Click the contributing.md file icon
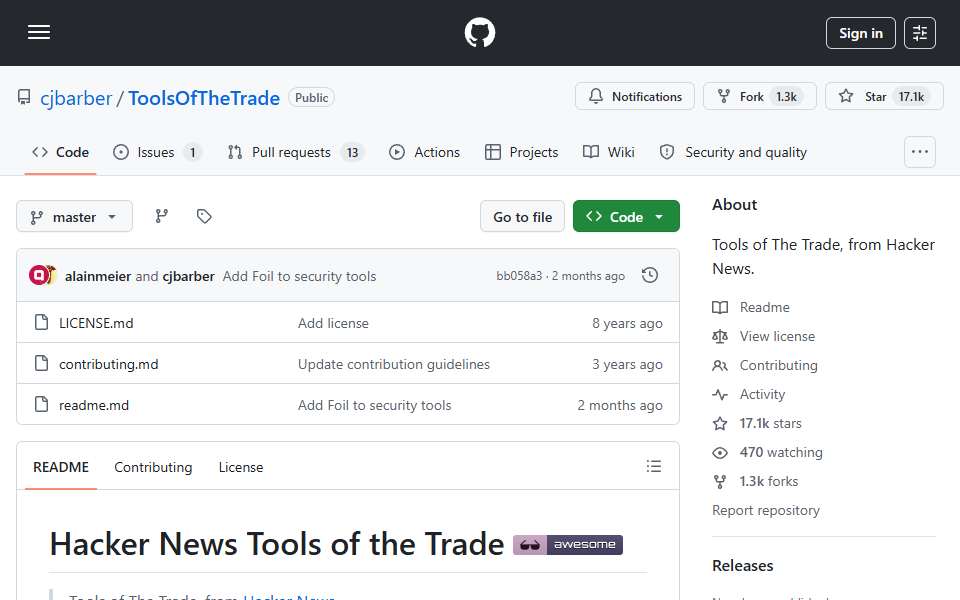The height and width of the screenshot is (600, 960). click(41, 363)
